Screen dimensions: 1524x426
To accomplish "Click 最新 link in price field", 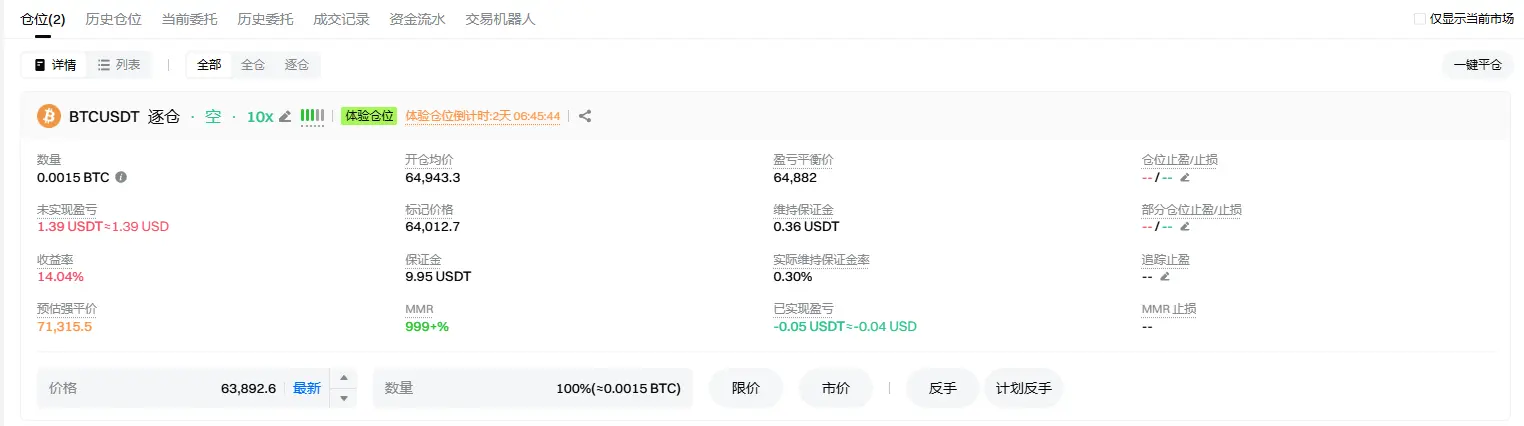I will pyautogui.click(x=306, y=388).
